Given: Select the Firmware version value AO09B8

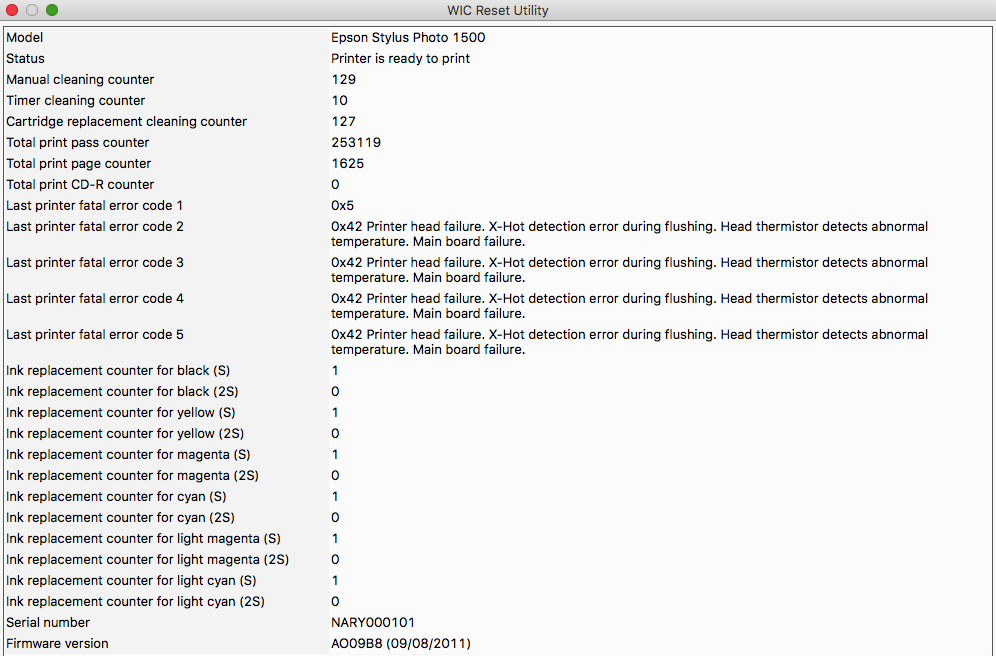Looking at the screenshot, I should (401, 643).
